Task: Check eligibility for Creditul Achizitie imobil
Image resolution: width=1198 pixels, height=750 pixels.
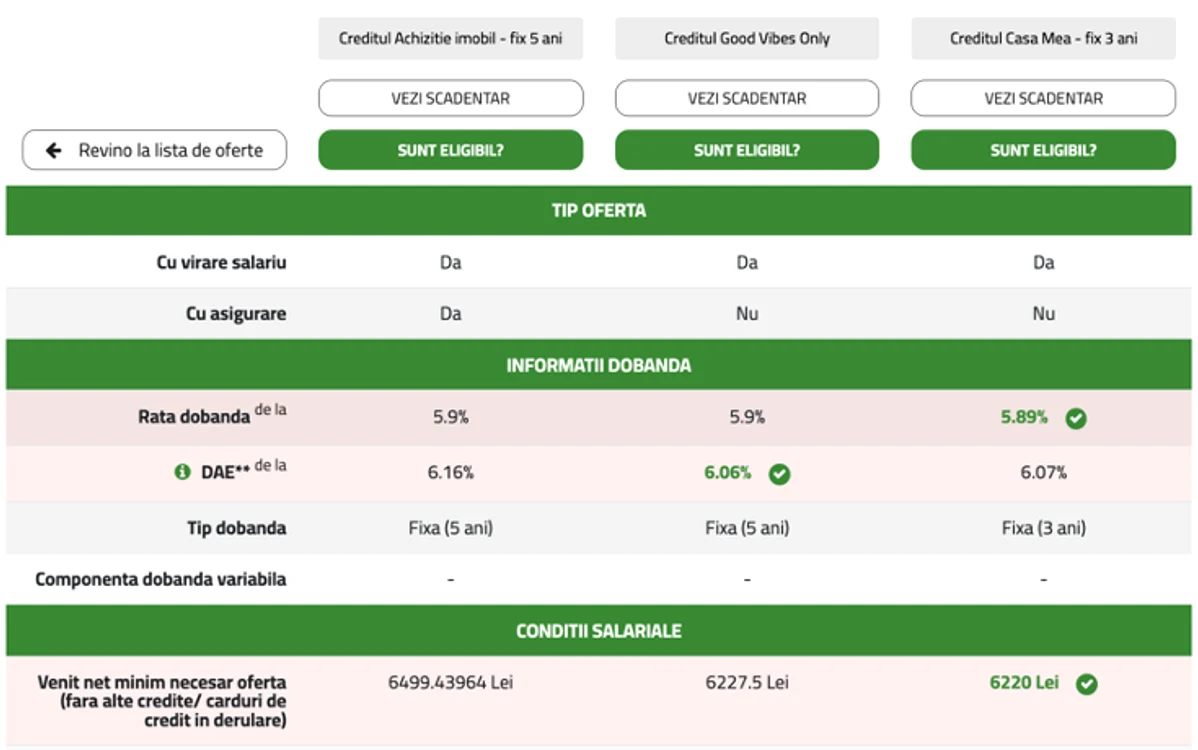Action: click(x=451, y=150)
